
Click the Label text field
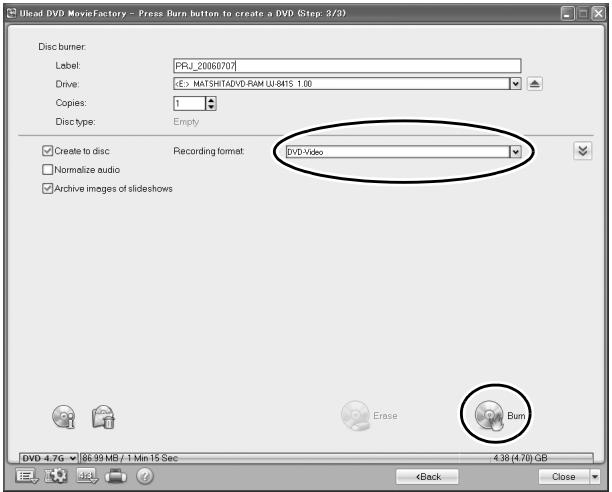[347, 66]
